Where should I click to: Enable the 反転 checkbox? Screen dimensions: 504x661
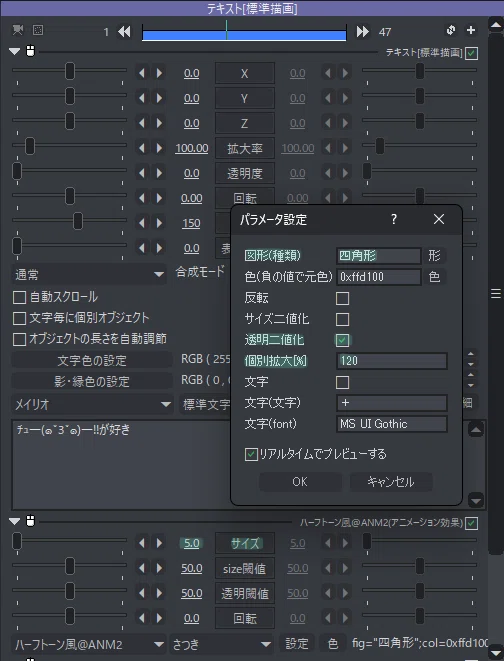click(x=342, y=298)
